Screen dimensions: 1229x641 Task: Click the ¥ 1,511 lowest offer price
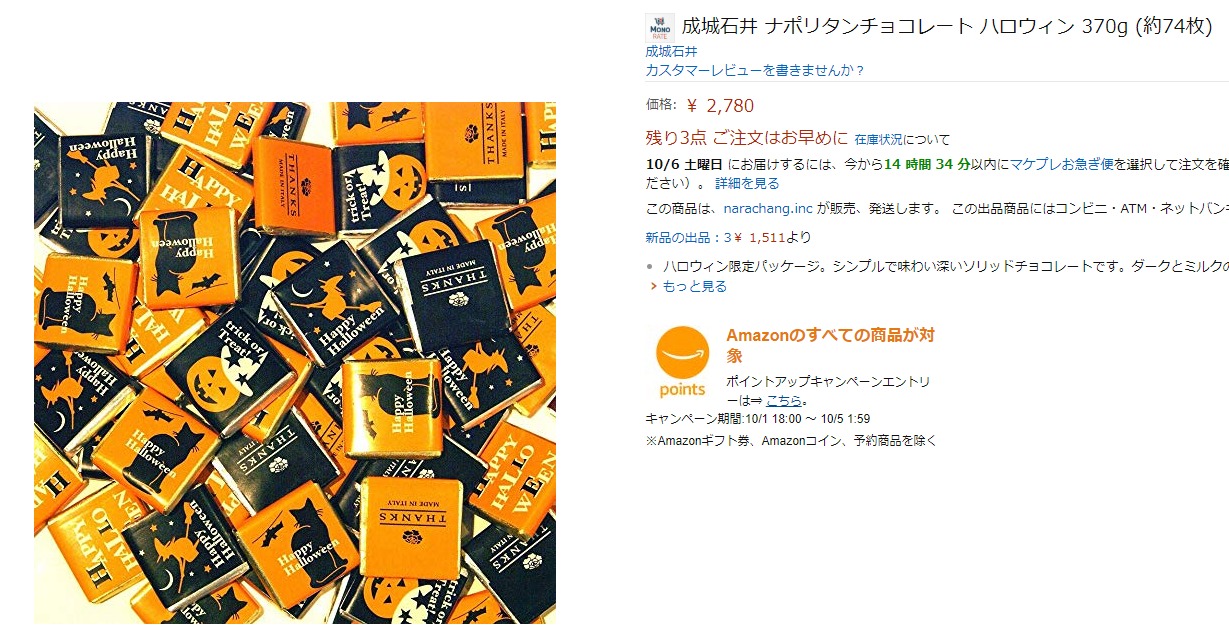758,237
